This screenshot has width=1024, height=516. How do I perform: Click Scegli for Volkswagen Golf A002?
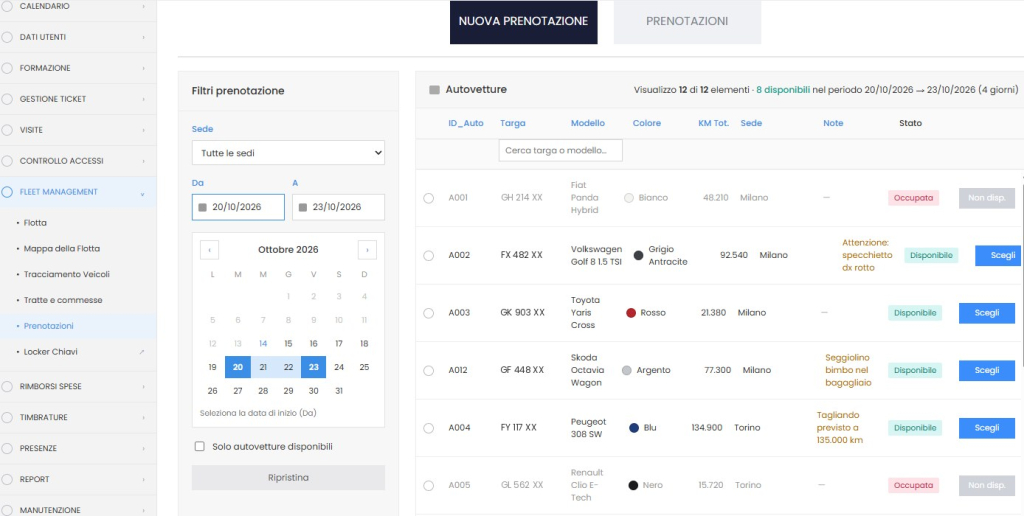point(998,255)
